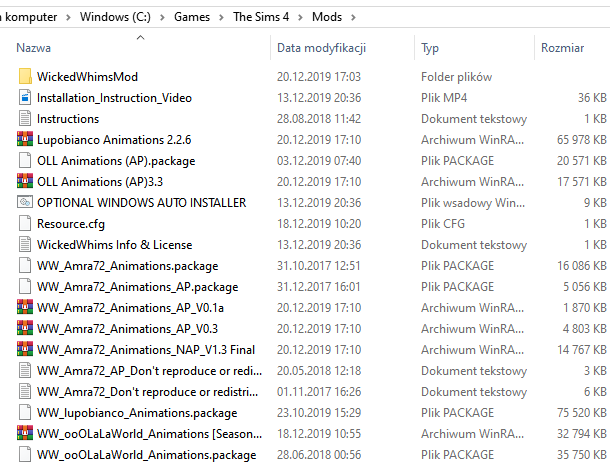This screenshot has height=467, width=610.
Task: Click the size value 65 978 KB
Action: [582, 140]
